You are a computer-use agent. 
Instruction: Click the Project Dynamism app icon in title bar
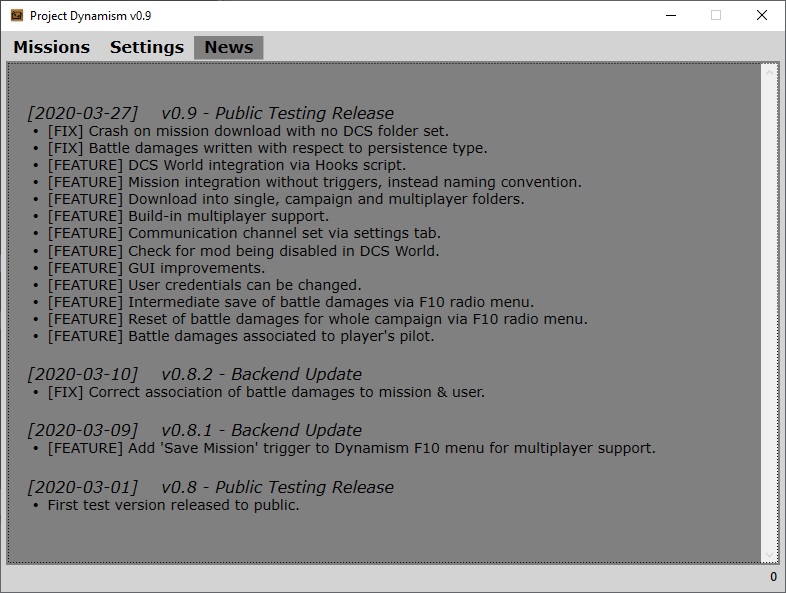16,15
